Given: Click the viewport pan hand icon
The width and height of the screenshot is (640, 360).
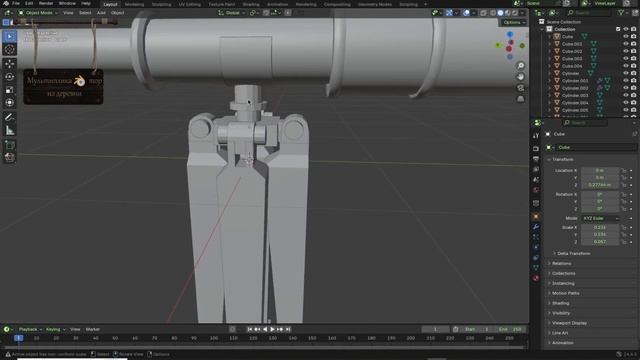Looking at the screenshot, I should point(521,77).
